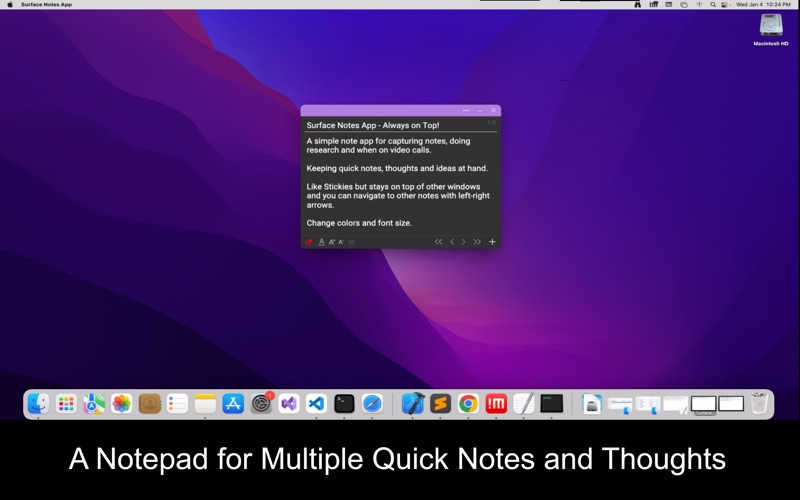
Task: Jump to the last note (double right arrows)
Action: tap(477, 242)
